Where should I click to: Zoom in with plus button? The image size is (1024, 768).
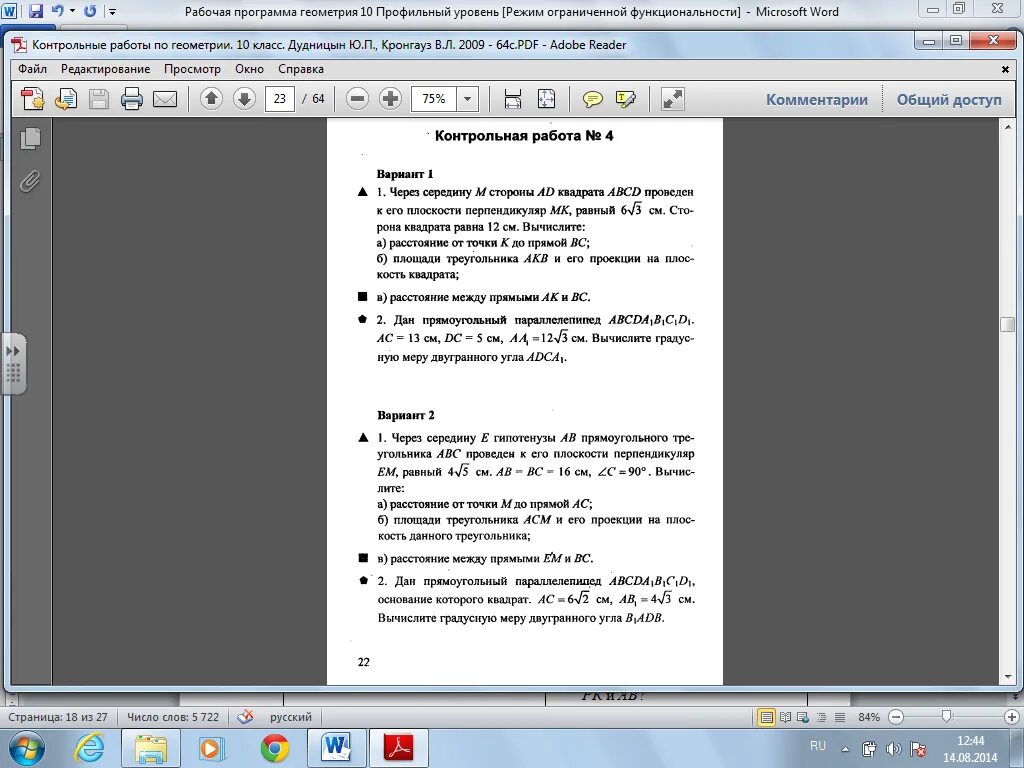coord(390,99)
